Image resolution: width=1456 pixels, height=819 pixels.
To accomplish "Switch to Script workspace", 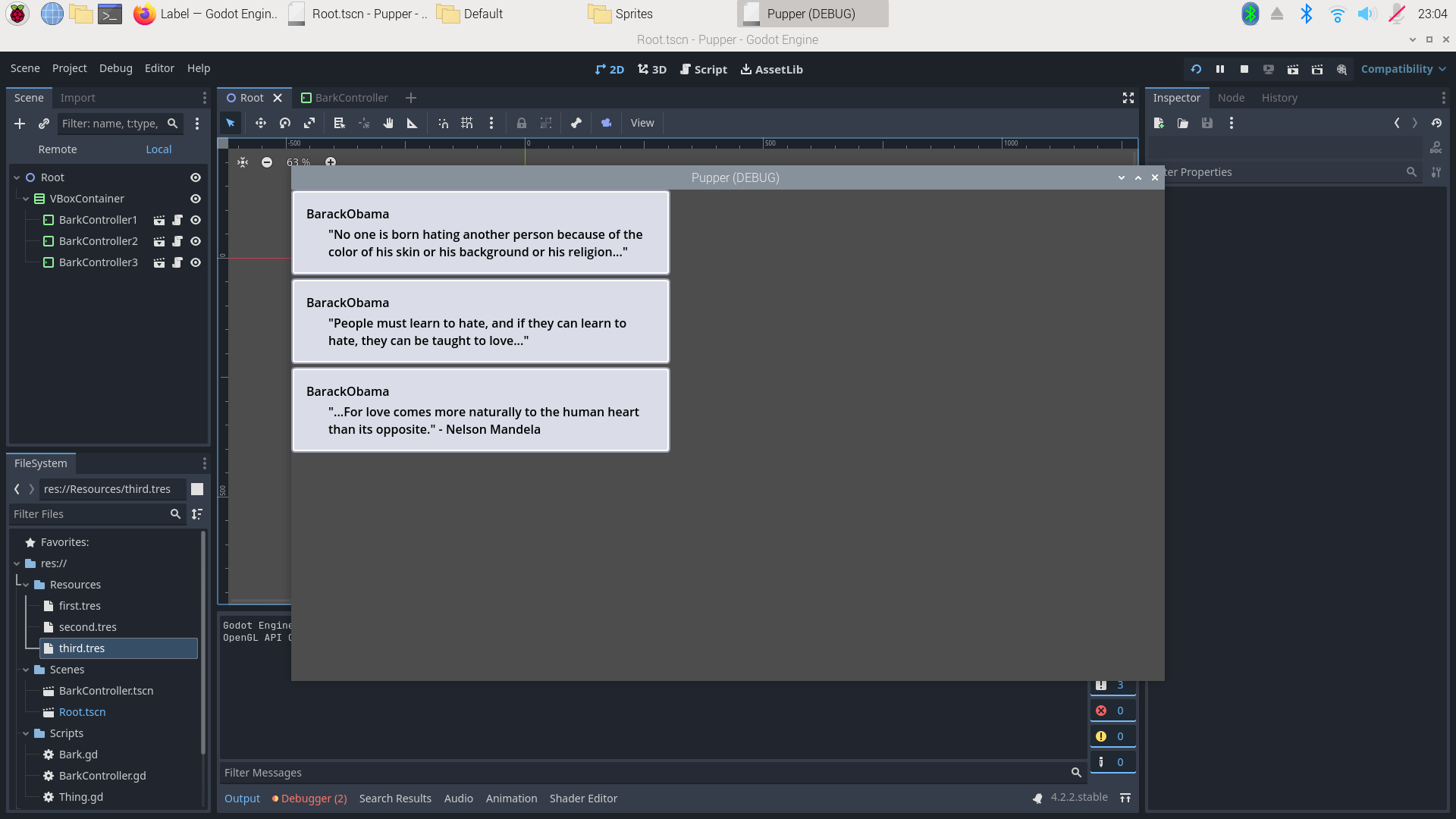I will point(704,69).
